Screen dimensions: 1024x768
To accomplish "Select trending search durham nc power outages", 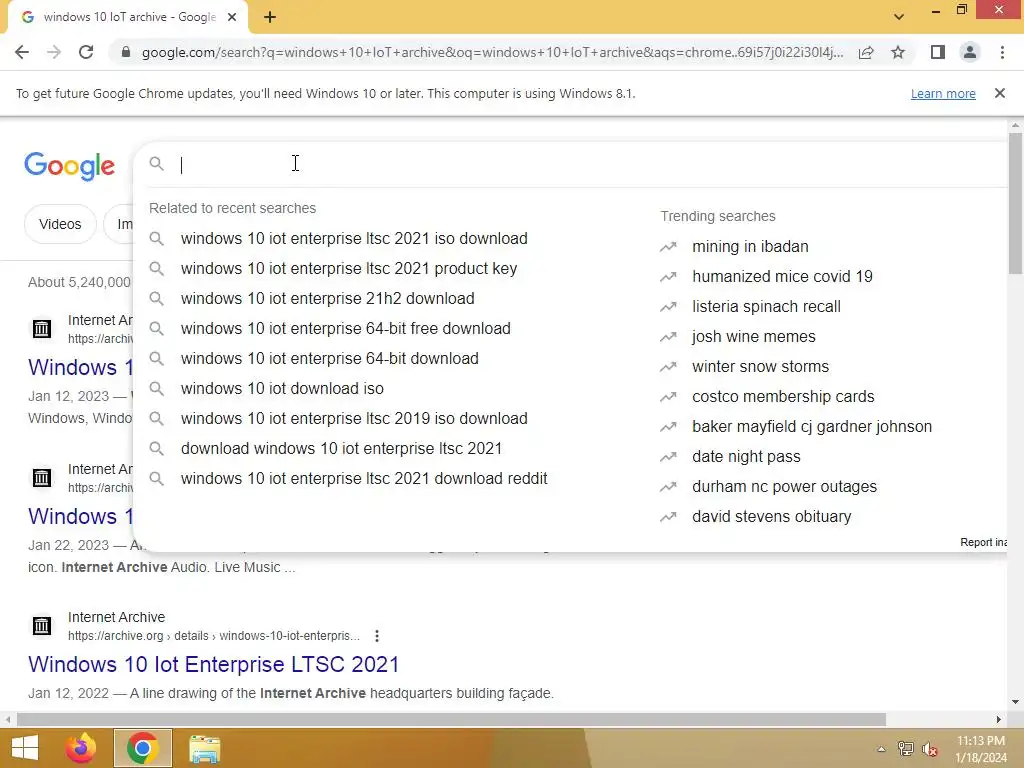I will [784, 487].
